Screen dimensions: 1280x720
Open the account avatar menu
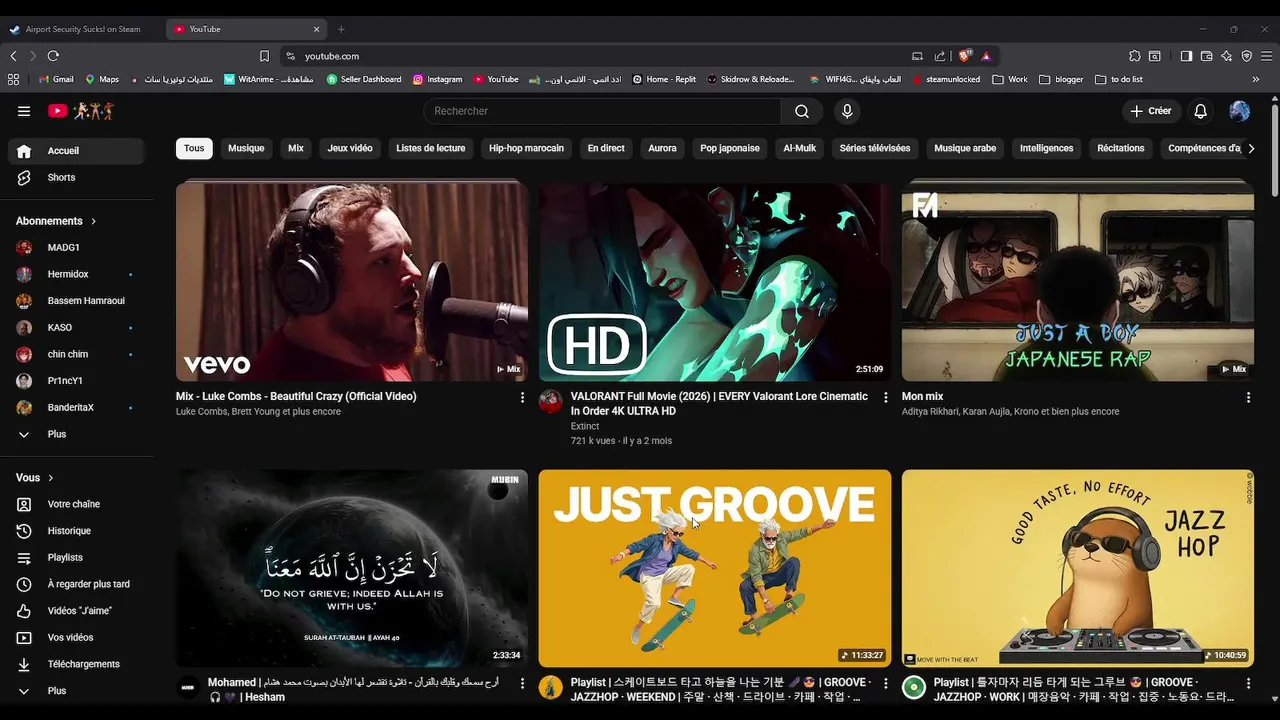pyautogui.click(x=1240, y=111)
